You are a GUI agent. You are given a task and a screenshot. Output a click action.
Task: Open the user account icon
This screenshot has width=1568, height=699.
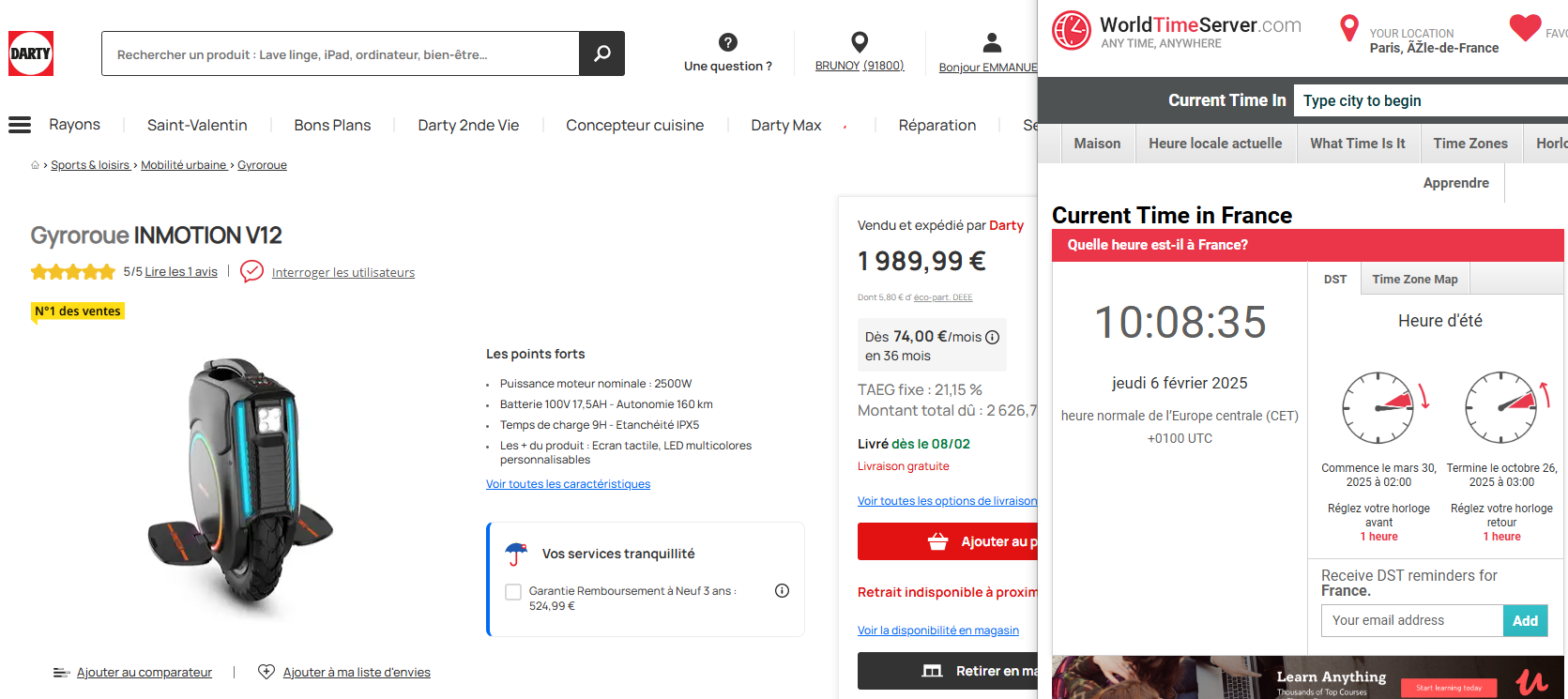tap(992, 42)
